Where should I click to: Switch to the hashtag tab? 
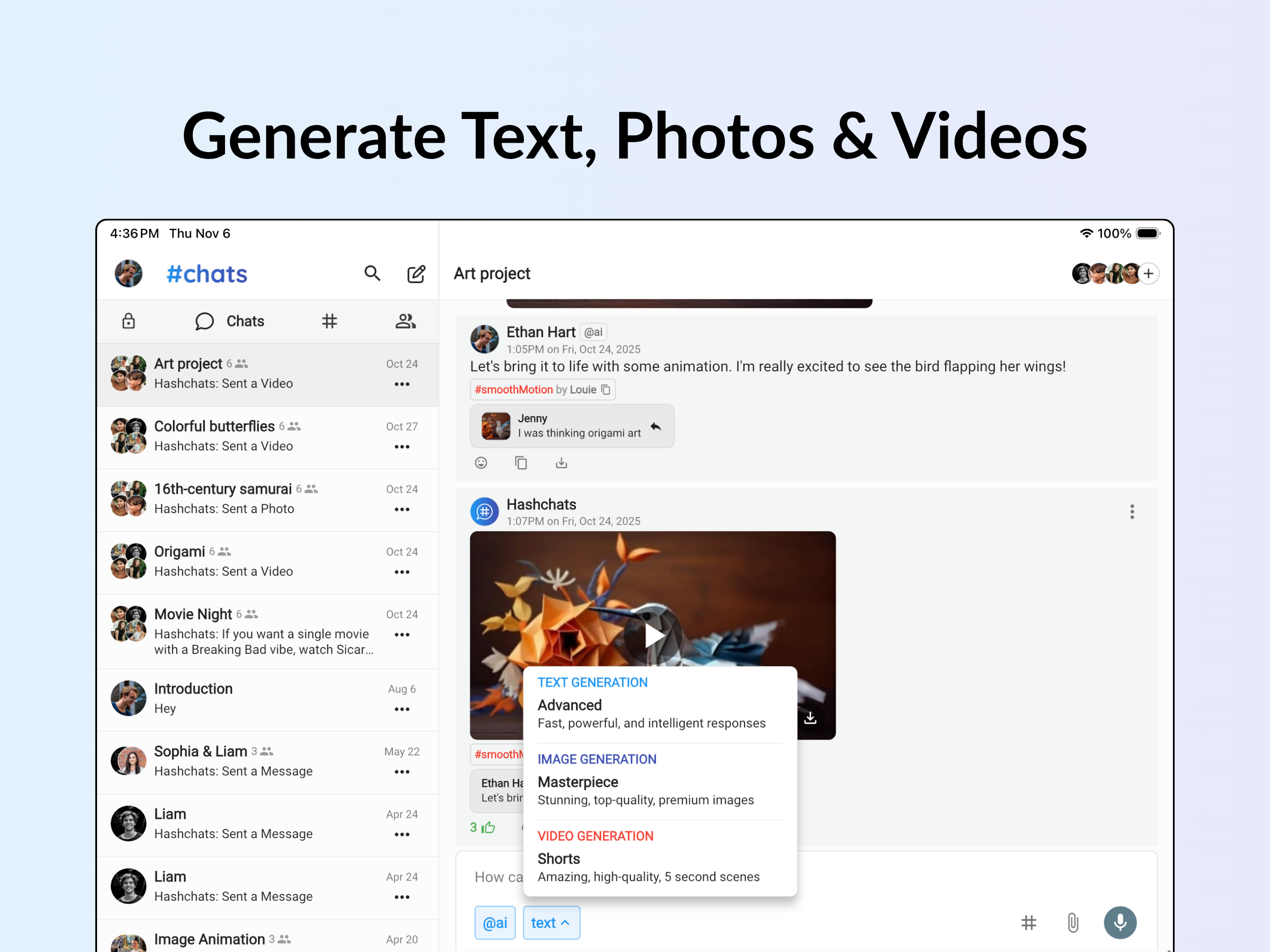coord(330,321)
